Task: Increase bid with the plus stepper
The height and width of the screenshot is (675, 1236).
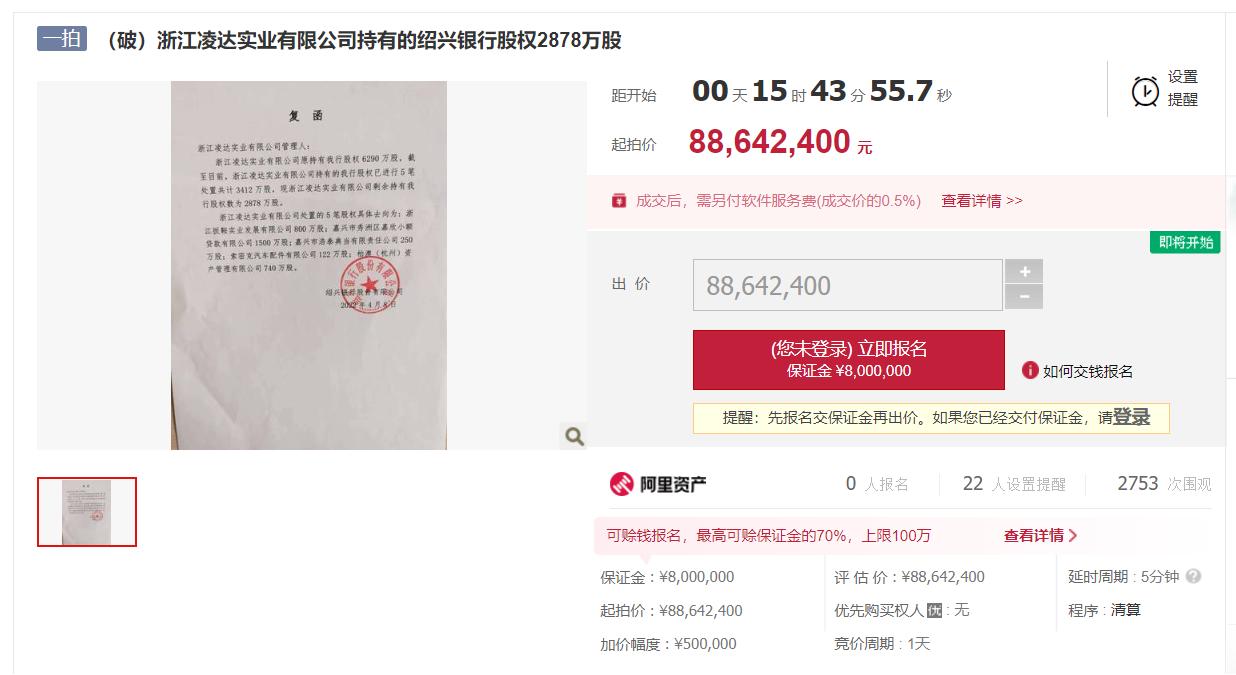Action: click(x=1024, y=271)
